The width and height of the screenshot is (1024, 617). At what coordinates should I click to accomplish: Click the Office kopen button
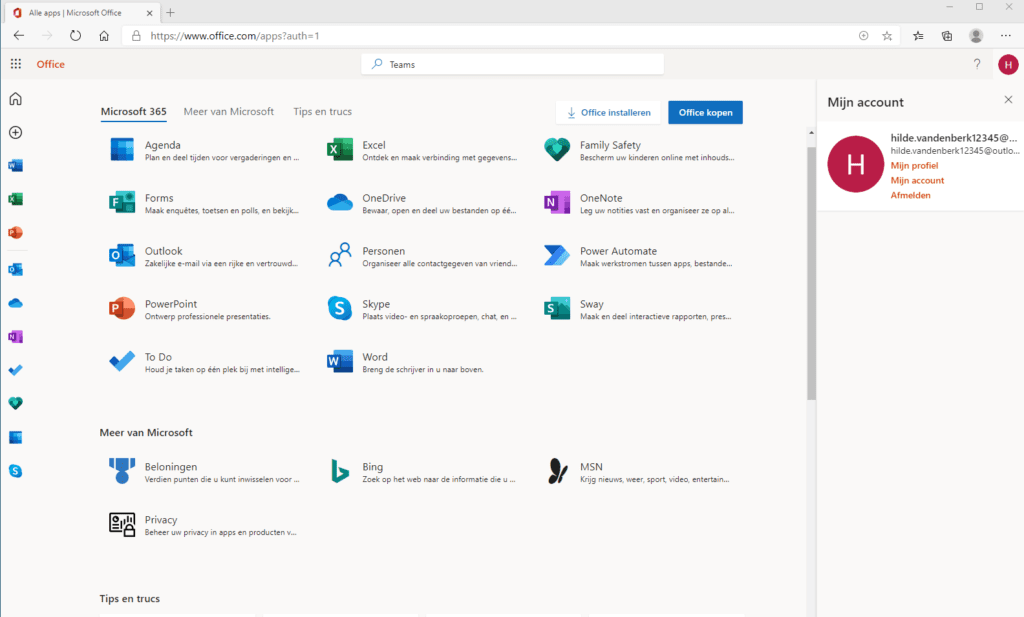click(x=705, y=112)
